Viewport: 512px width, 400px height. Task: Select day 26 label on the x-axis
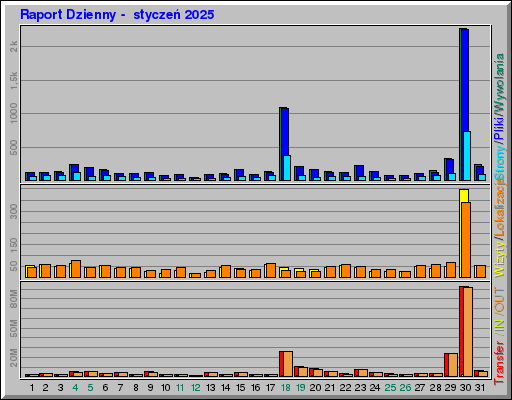click(405, 388)
